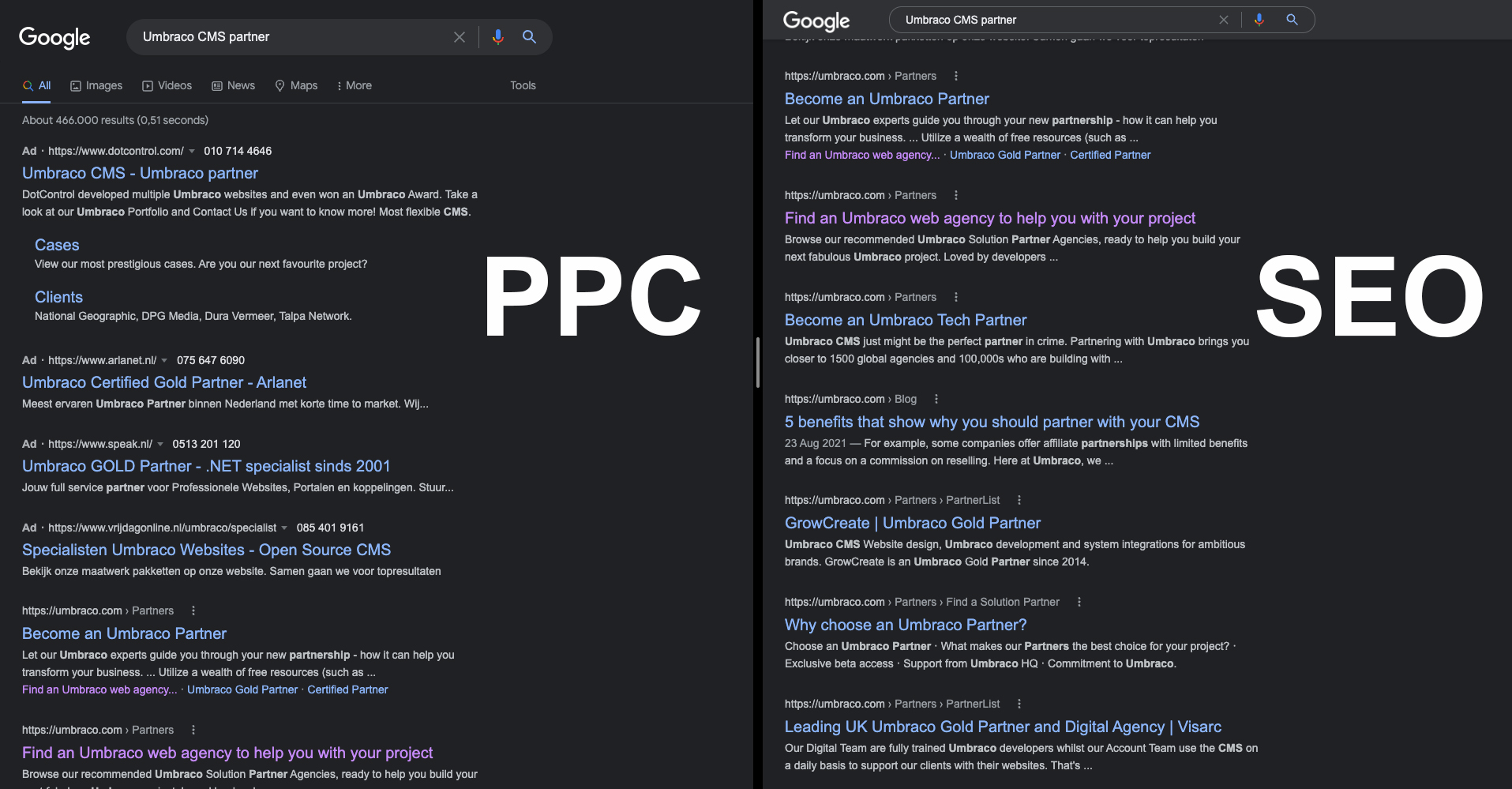Image resolution: width=1512 pixels, height=789 pixels.
Task: Open Umbraco Certified Gold Partner - Arlanet ad
Action: click(164, 382)
